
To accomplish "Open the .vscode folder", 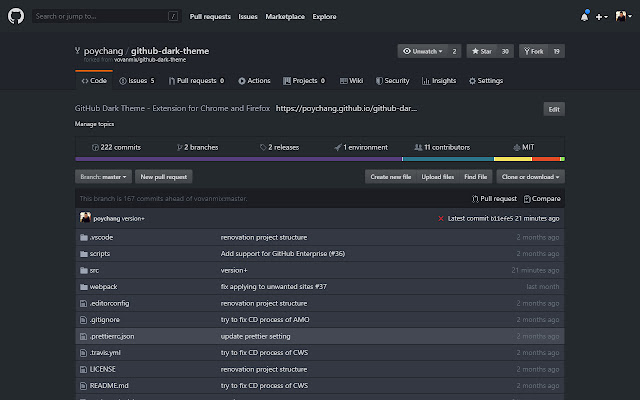I will [101, 238].
